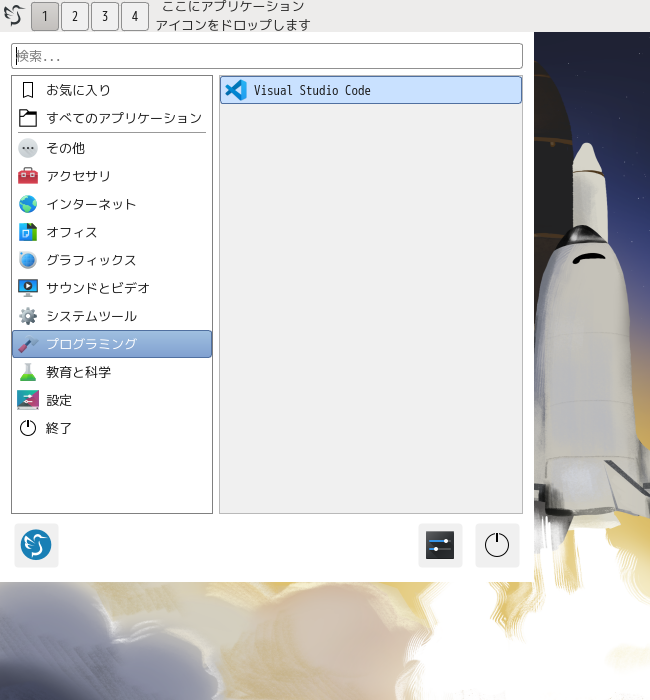This screenshot has height=700, width=650.
Task: Click the gear icon for システムツール
Action: coord(28,316)
